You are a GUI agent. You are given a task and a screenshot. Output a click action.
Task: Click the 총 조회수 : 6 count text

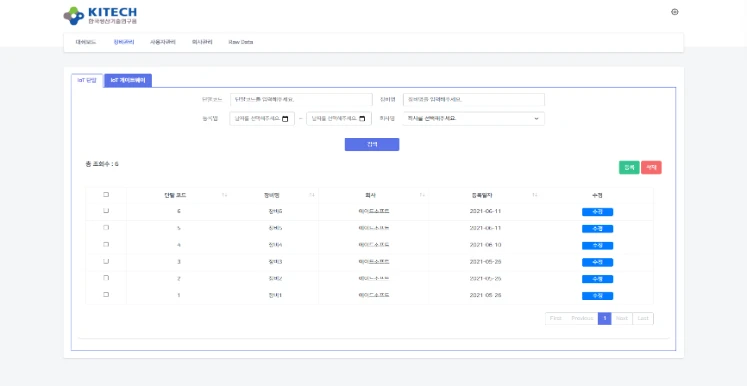[x=102, y=164]
